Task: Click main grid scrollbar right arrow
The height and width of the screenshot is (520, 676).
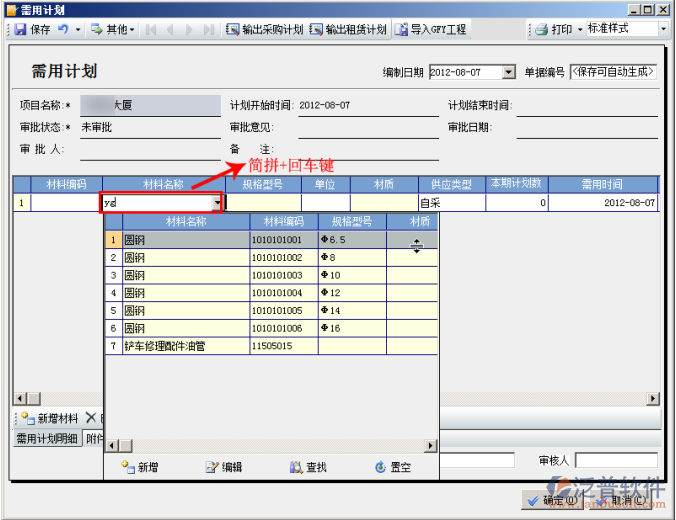Action: click(653, 398)
